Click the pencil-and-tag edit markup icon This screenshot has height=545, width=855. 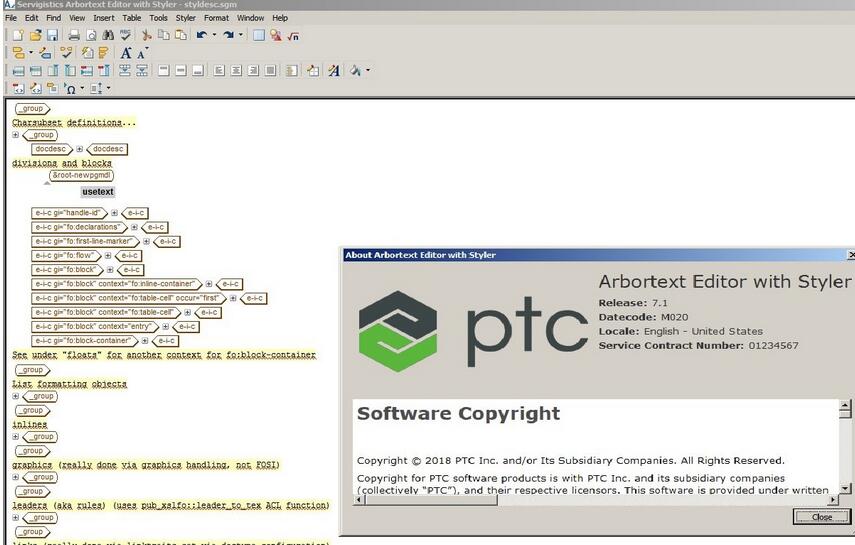[x=45, y=53]
